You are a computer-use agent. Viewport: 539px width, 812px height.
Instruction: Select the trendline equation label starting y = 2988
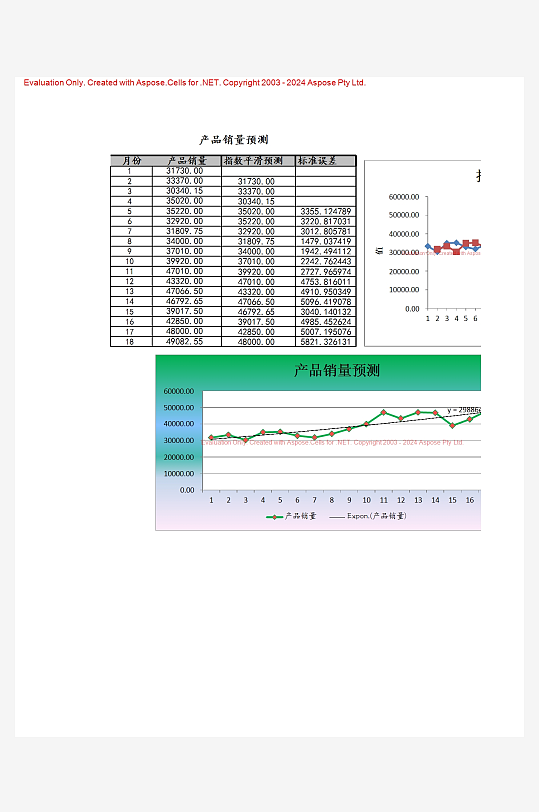tap(464, 410)
